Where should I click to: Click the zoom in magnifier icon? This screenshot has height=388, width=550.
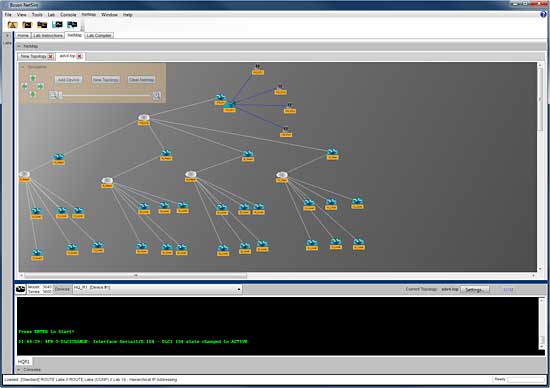point(156,95)
